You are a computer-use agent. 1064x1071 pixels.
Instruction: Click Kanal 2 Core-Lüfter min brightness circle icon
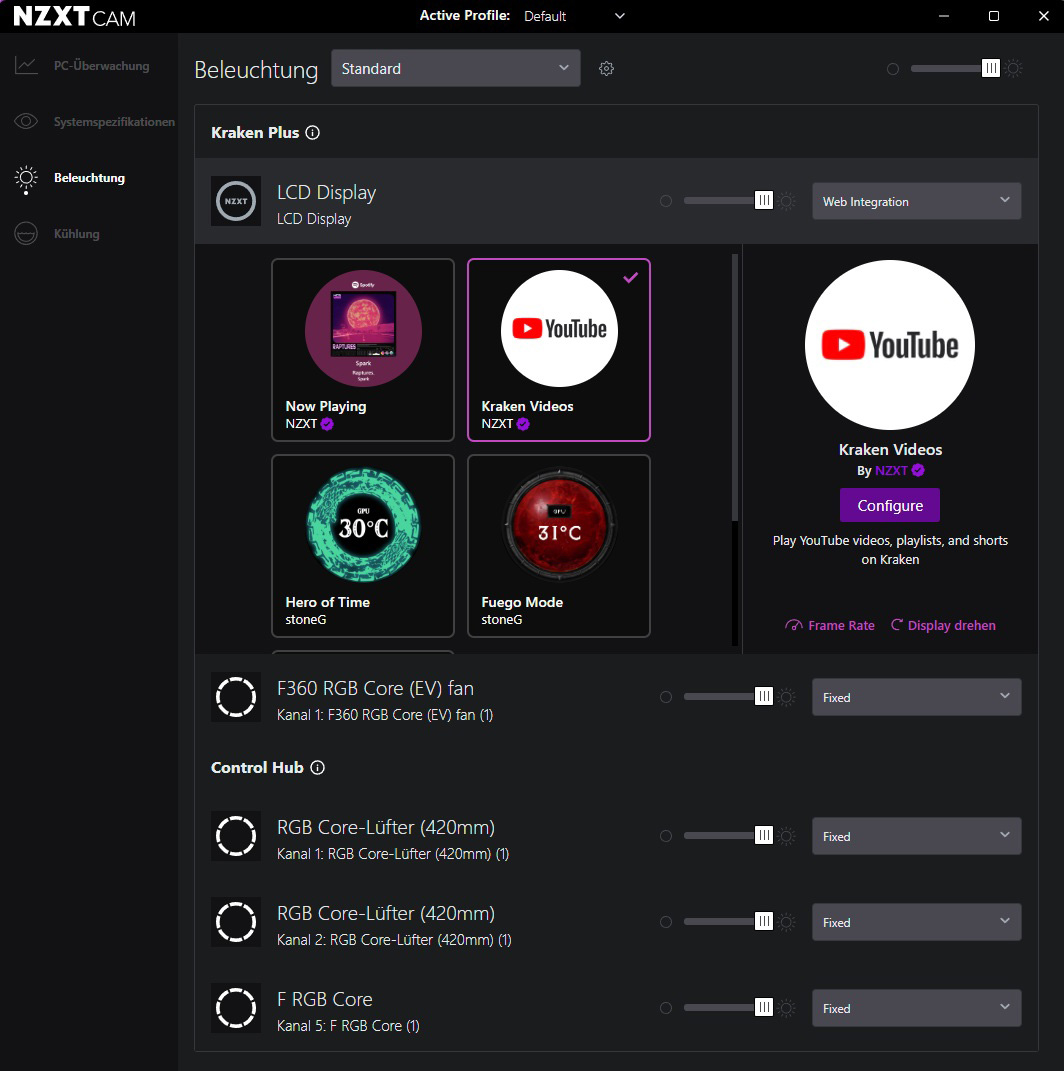[x=666, y=922]
